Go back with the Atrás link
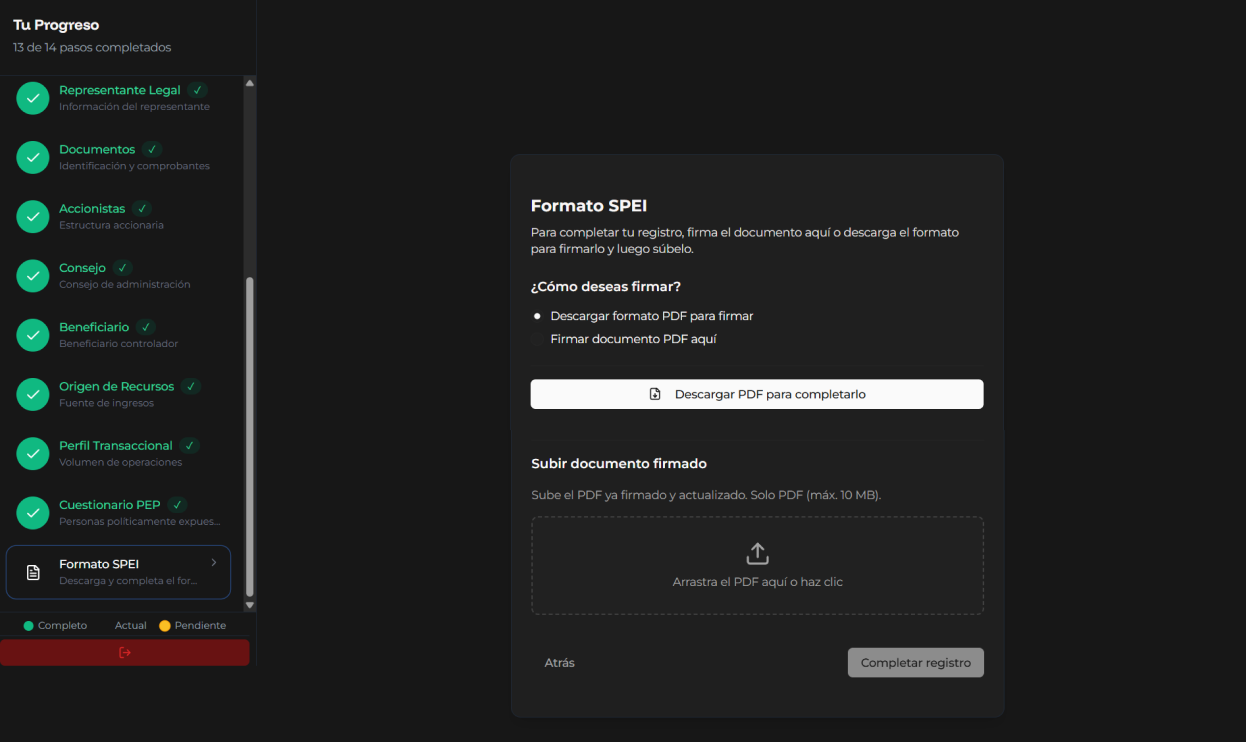The height and width of the screenshot is (742, 1246). pos(560,663)
